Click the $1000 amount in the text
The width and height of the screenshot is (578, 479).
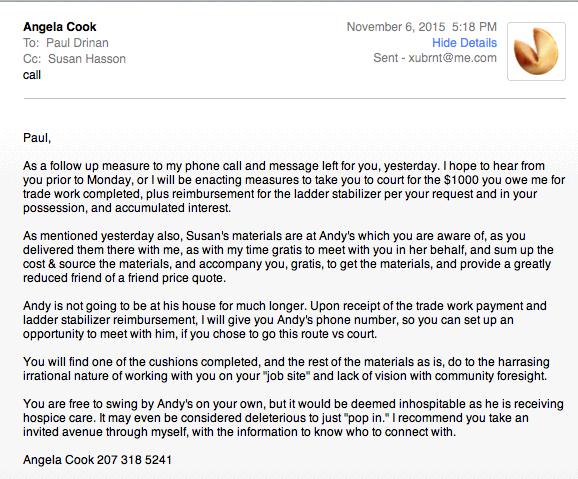point(461,180)
